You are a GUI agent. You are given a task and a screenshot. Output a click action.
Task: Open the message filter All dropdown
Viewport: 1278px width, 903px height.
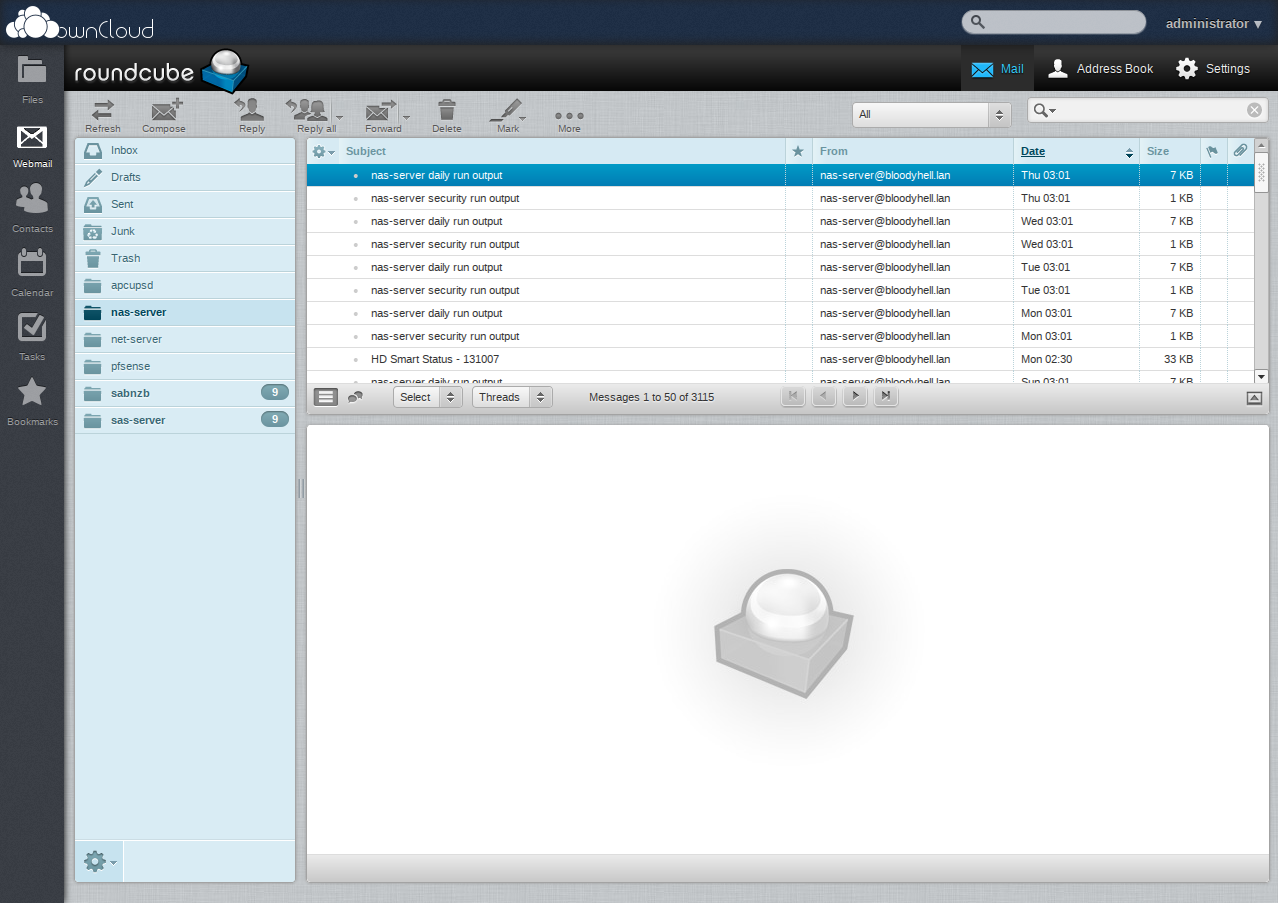tap(932, 114)
